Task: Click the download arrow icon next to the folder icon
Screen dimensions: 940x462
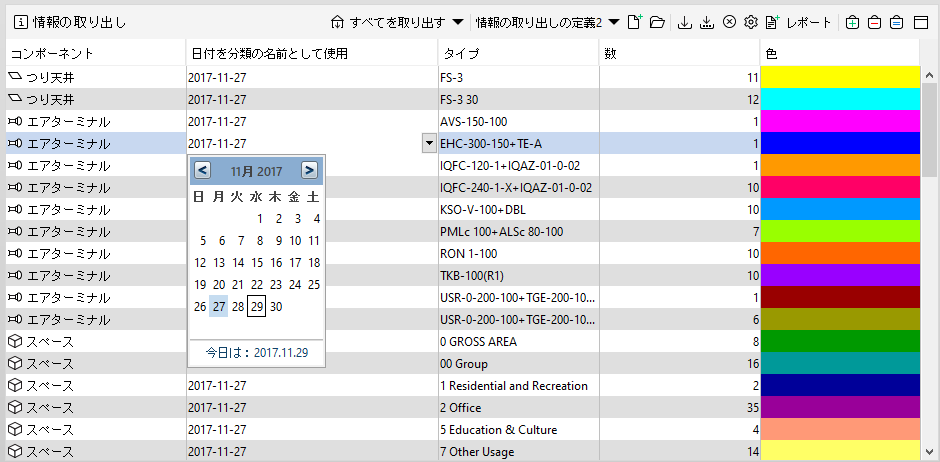Action: pos(685,23)
